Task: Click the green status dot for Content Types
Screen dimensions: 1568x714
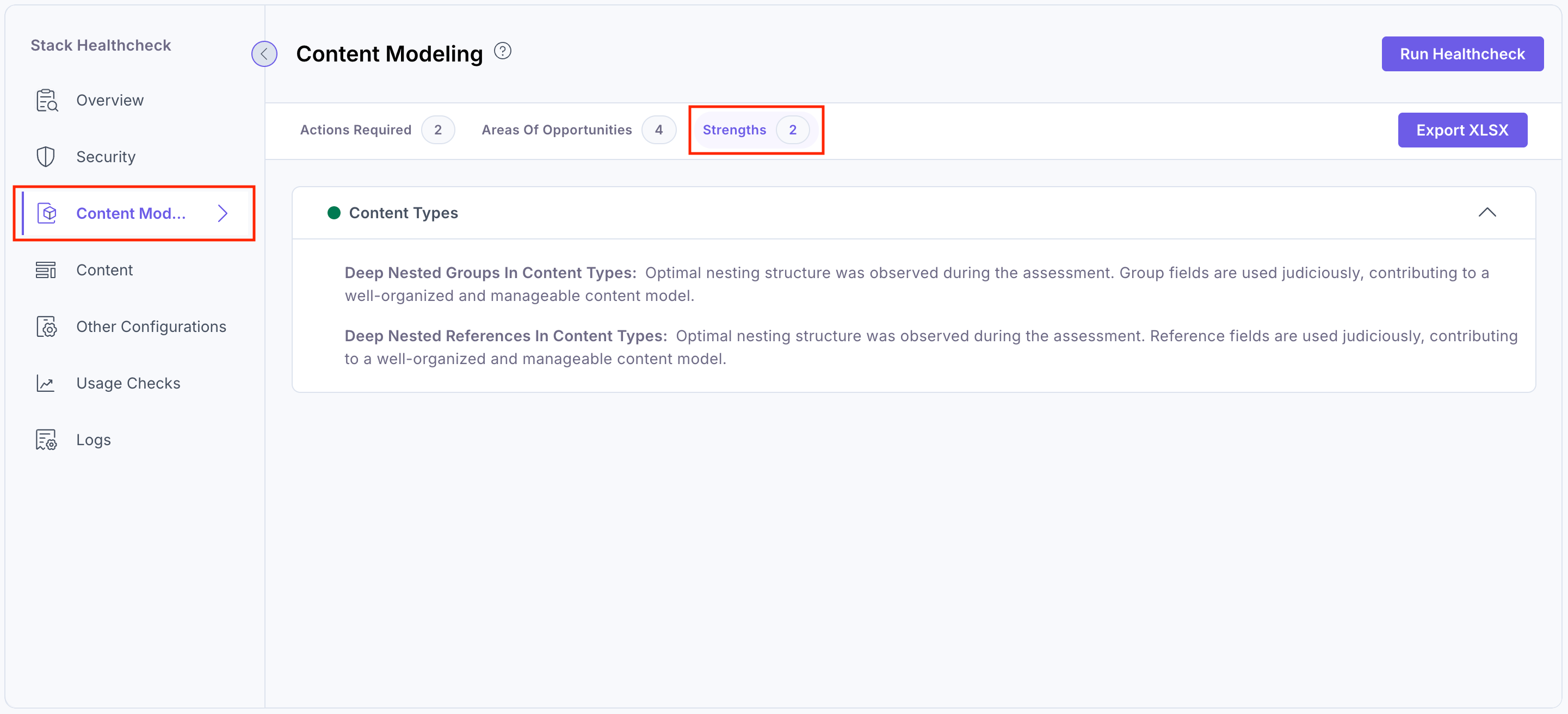Action: point(334,212)
